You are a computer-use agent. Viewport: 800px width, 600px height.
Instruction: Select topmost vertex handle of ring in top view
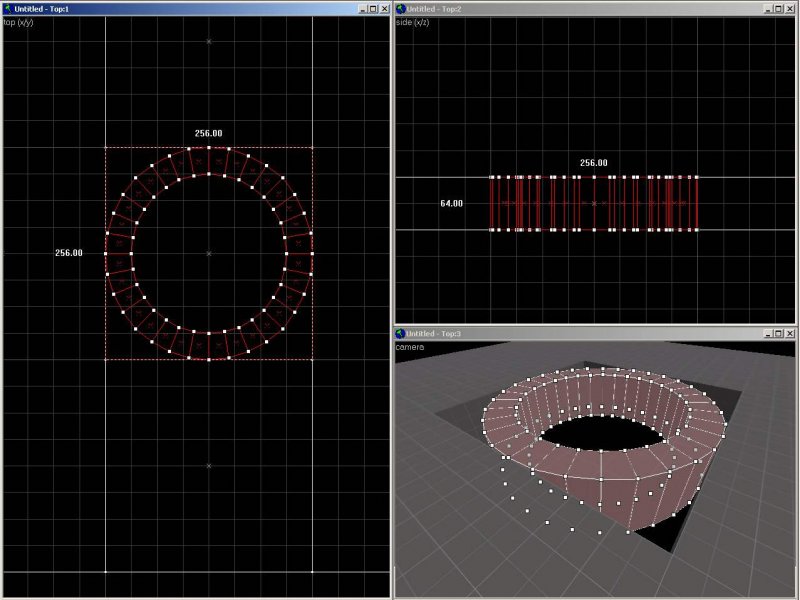[x=209, y=148]
